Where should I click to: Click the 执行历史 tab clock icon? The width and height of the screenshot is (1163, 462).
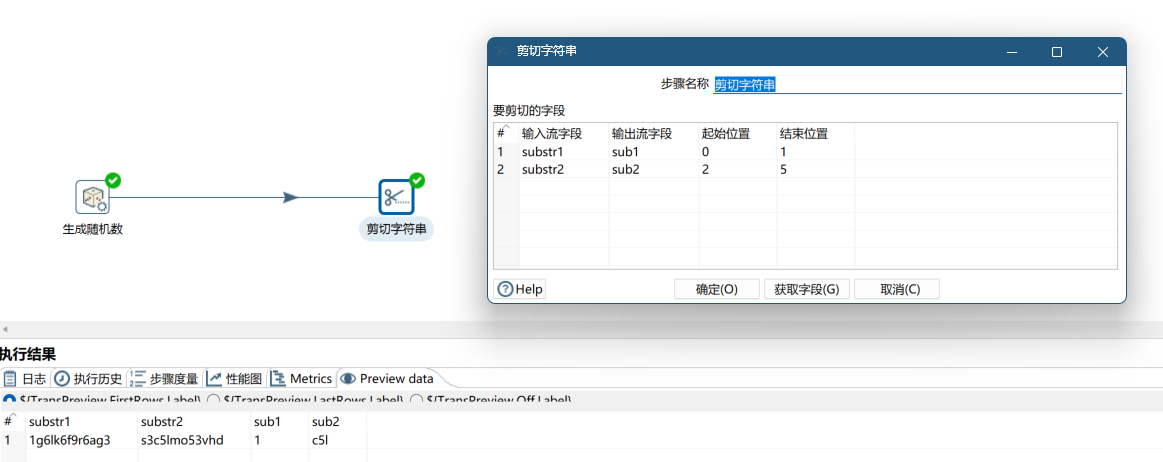pyautogui.click(x=62, y=379)
